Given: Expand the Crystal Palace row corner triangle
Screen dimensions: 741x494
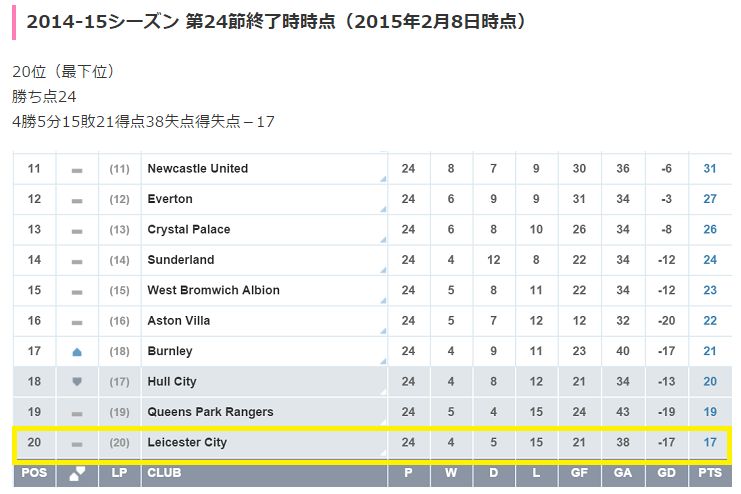Looking at the screenshot, I should (x=383, y=241).
